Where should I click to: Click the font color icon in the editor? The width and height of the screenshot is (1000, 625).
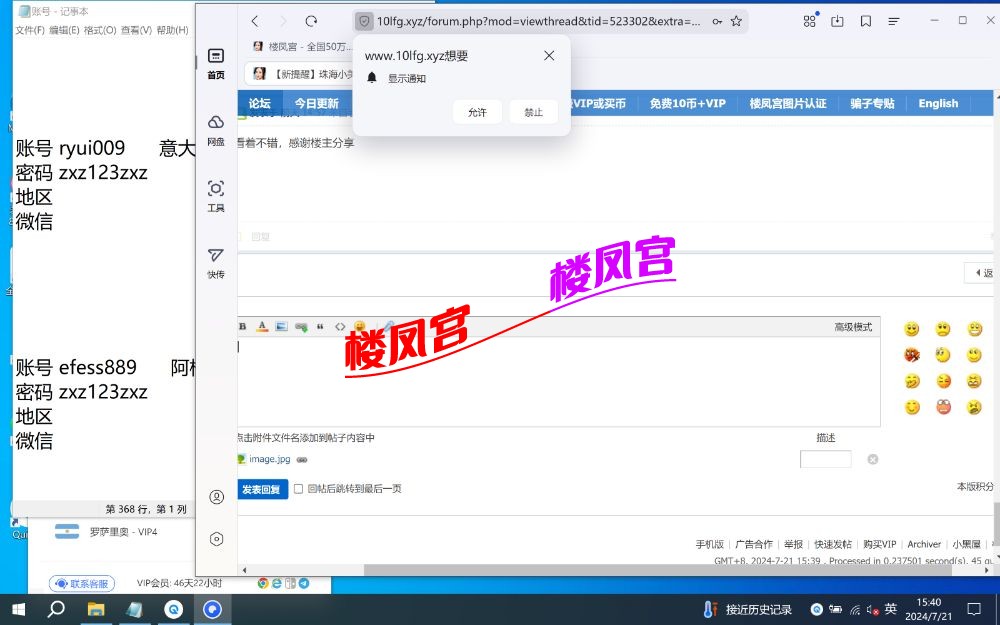point(262,326)
